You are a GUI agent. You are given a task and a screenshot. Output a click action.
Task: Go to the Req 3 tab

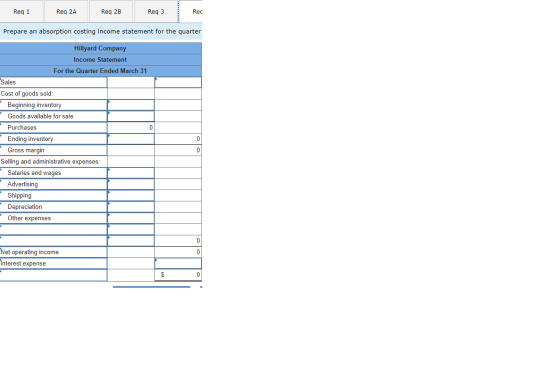point(156,11)
